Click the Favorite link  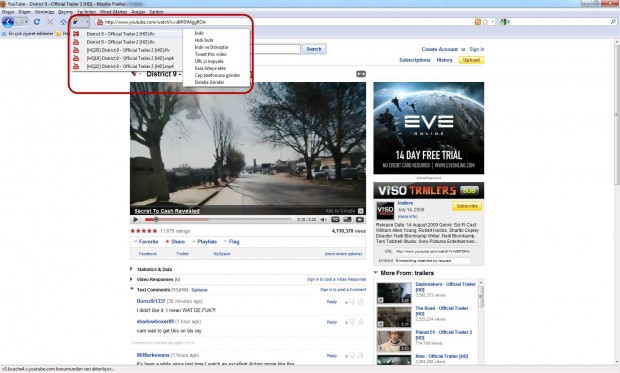[x=148, y=242]
